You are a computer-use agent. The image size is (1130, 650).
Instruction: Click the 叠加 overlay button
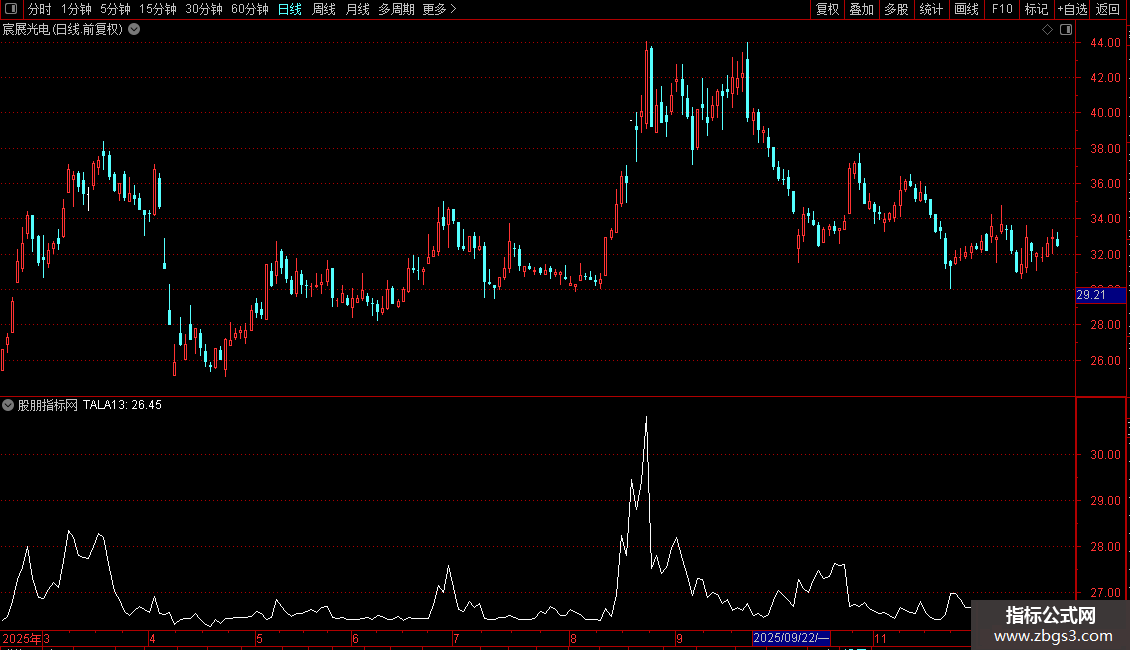[x=861, y=9]
